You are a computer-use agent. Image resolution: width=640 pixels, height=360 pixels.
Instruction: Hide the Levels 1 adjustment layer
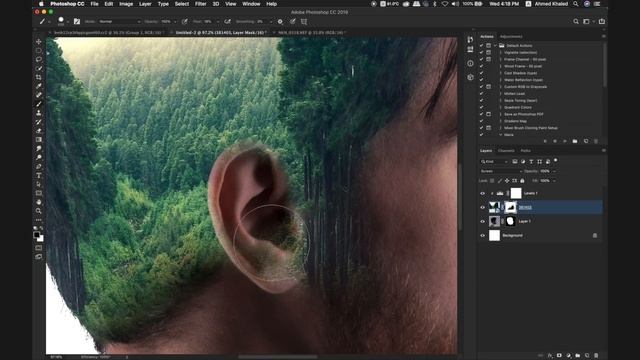tap(482, 193)
